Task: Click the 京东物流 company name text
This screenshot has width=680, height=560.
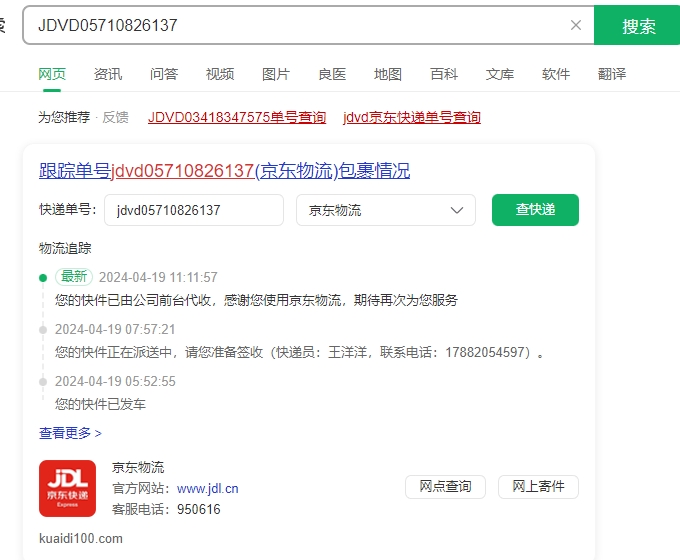Action: (x=138, y=468)
